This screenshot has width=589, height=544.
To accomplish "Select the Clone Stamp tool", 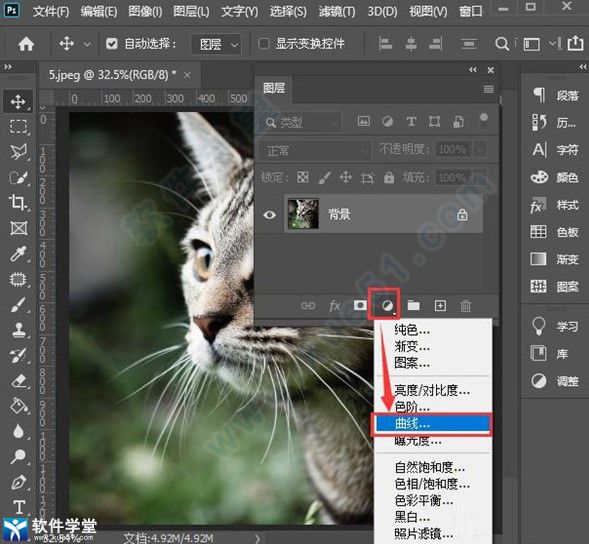I will pos(18,330).
